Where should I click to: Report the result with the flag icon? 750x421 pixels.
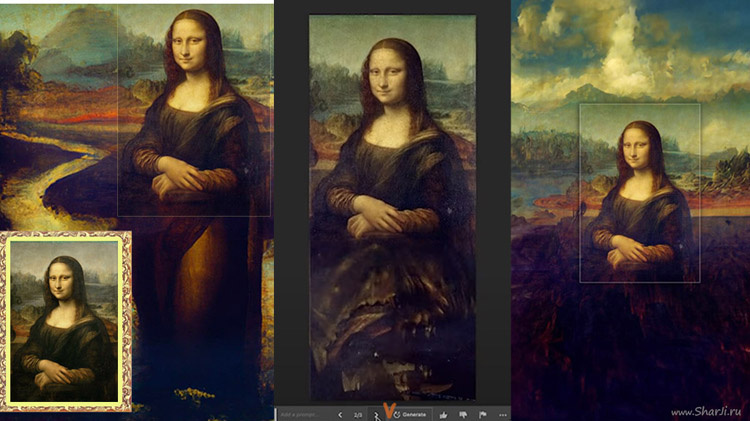tap(483, 415)
